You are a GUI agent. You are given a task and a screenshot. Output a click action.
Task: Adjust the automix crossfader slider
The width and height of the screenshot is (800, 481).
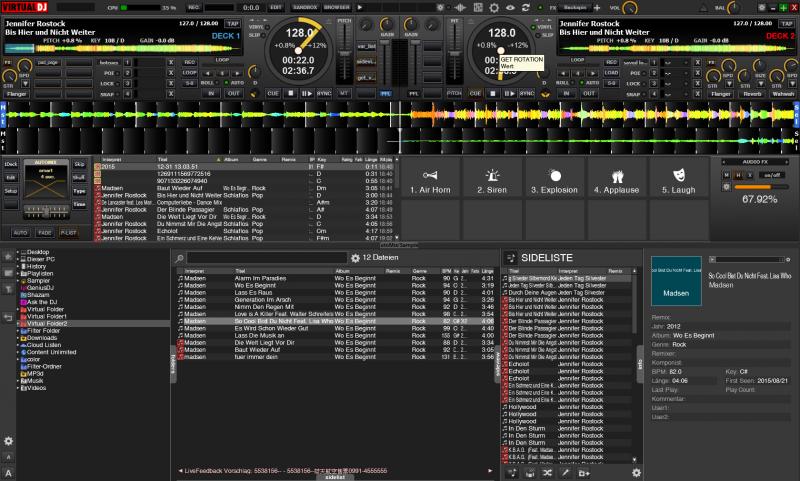[x=46, y=212]
